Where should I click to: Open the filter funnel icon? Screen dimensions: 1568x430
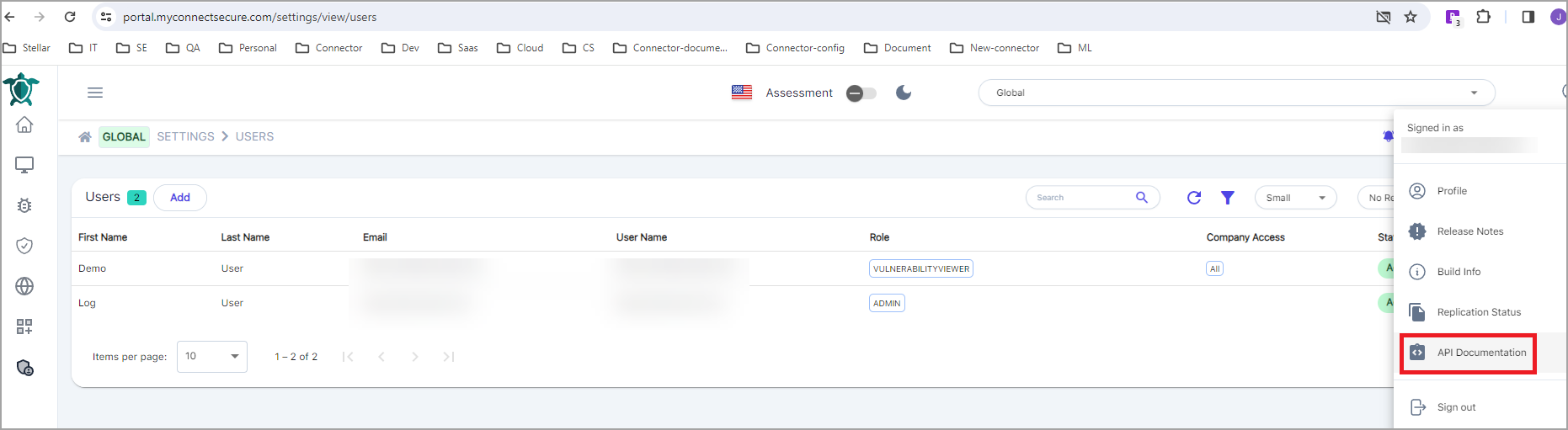pos(1227,198)
